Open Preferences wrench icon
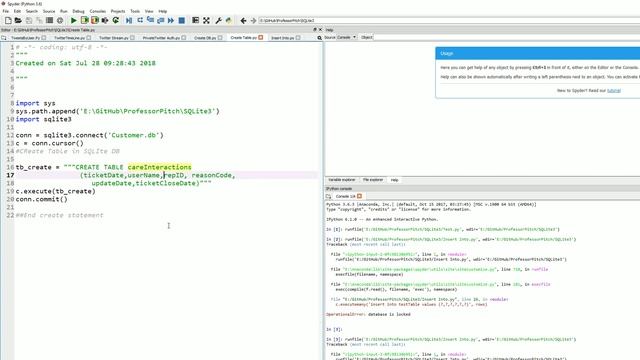640x360 pixels. pyautogui.click(x=218, y=20)
